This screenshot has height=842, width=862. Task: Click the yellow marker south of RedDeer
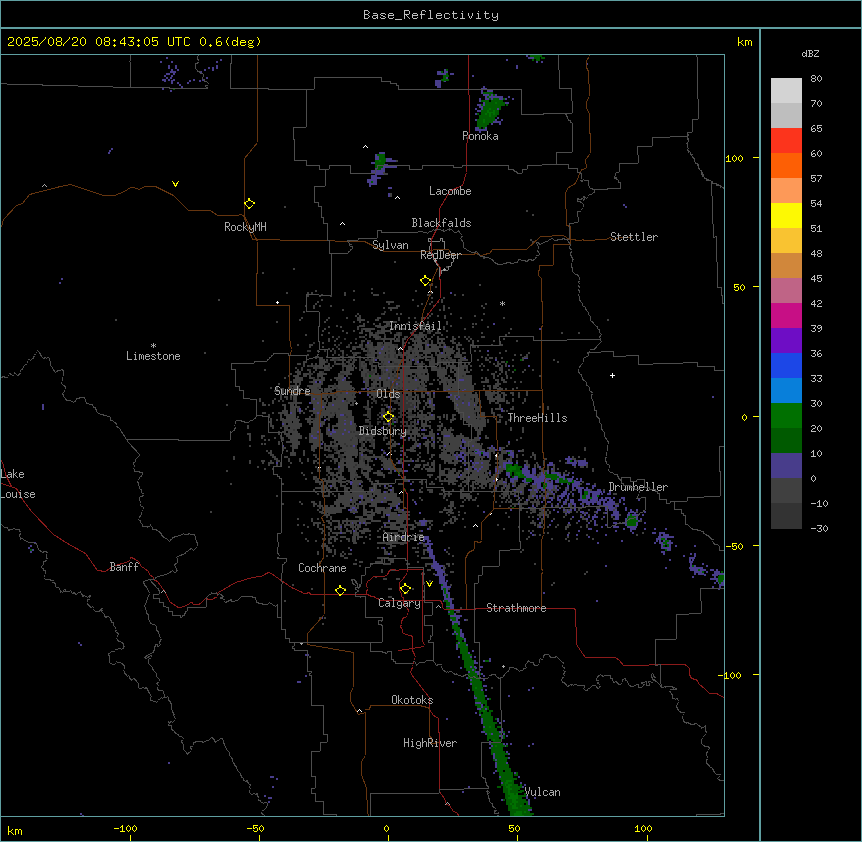coord(425,281)
